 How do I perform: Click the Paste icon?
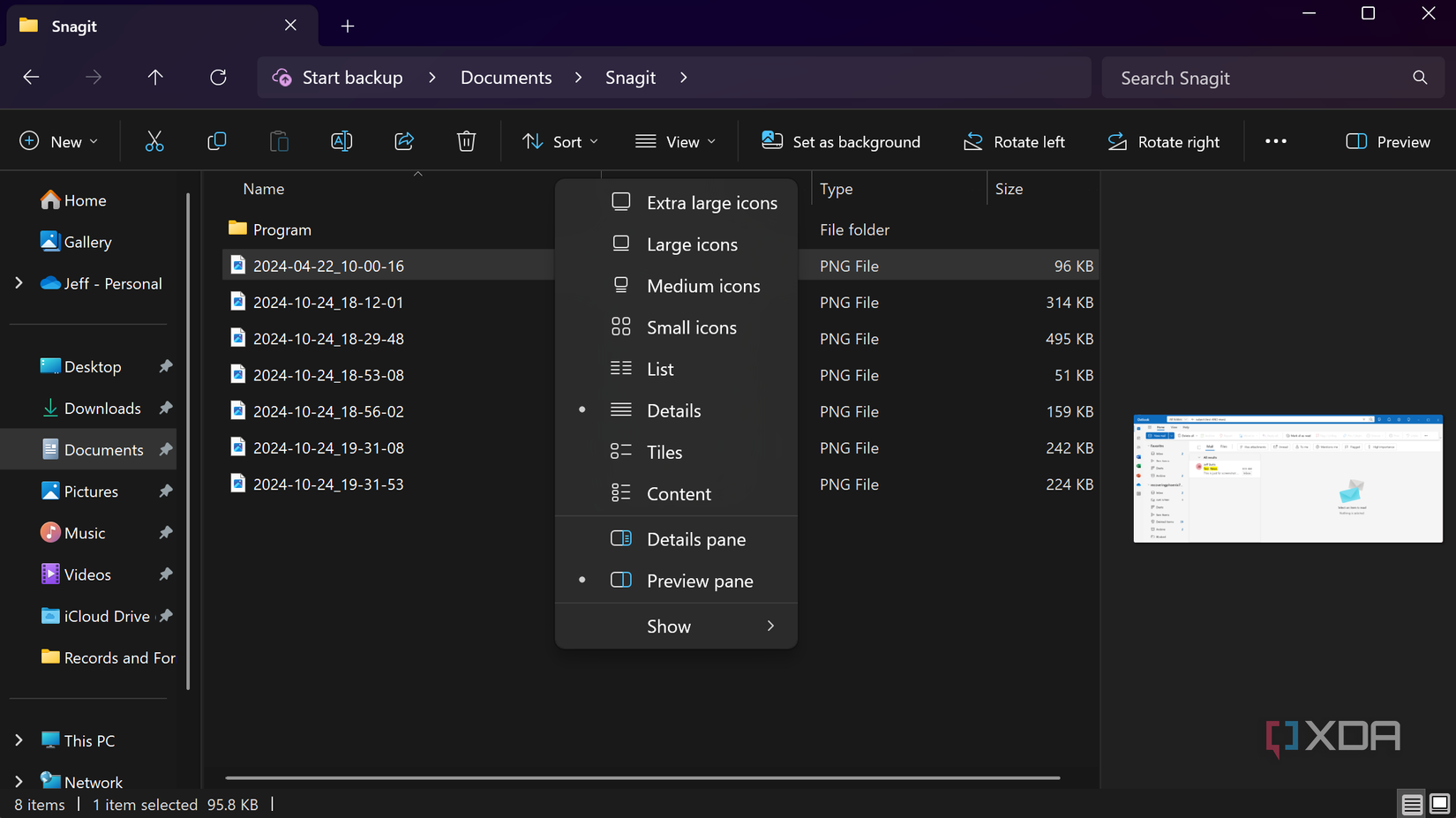(279, 141)
